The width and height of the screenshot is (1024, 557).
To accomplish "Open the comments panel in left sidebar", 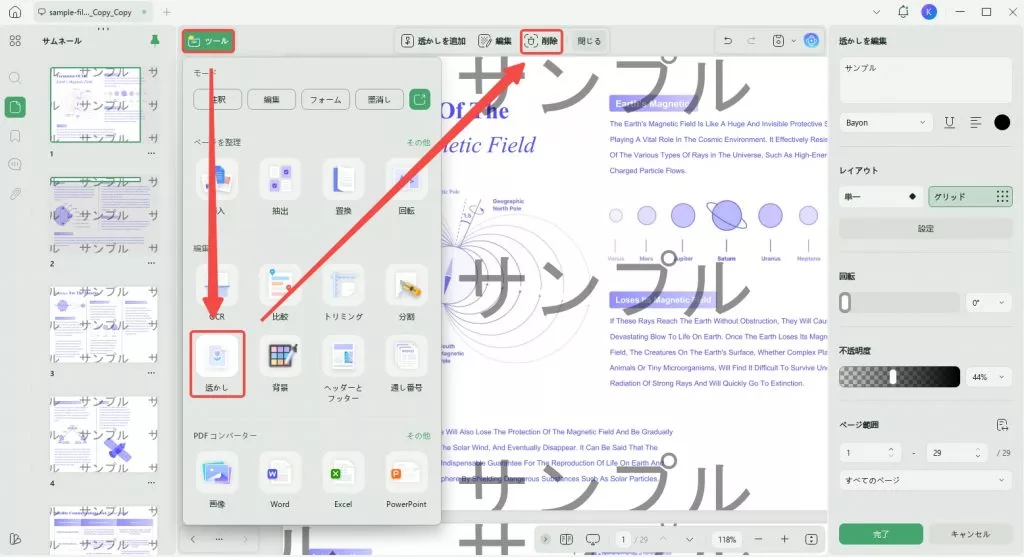I will pyautogui.click(x=15, y=165).
